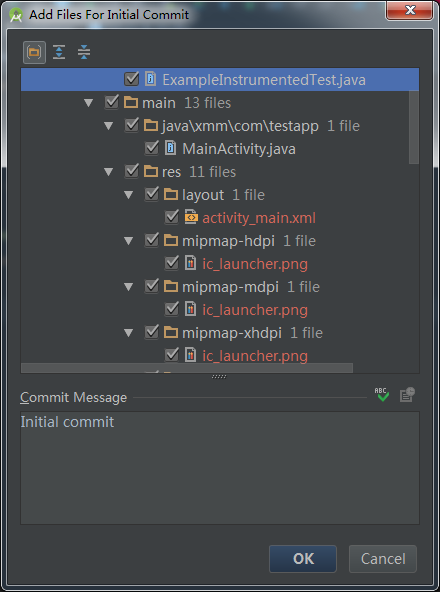Click the file tree horizontal scrollbar
Viewport: 440px width, 592px height.
tap(187, 368)
